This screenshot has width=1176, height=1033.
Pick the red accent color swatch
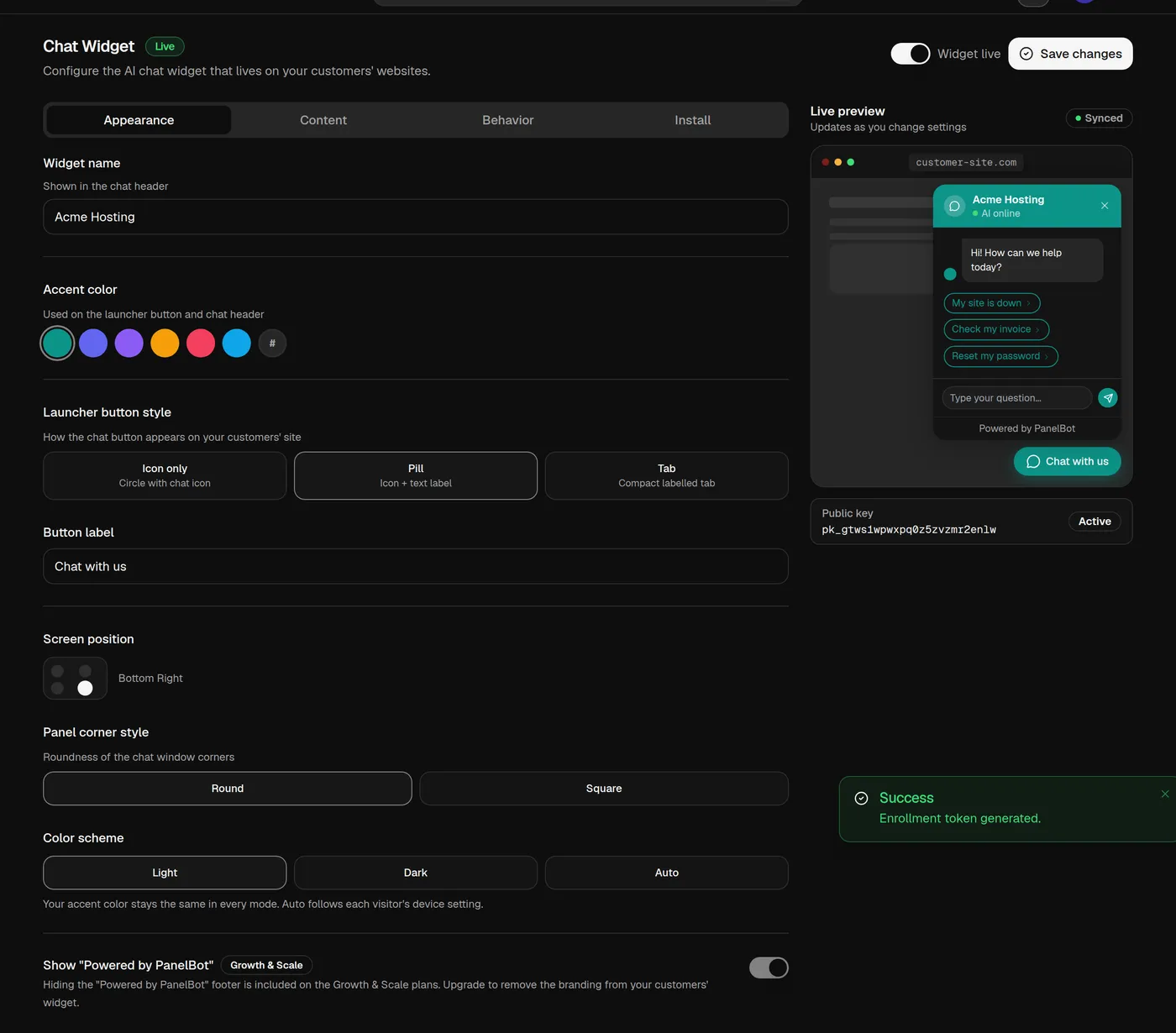tap(201, 343)
